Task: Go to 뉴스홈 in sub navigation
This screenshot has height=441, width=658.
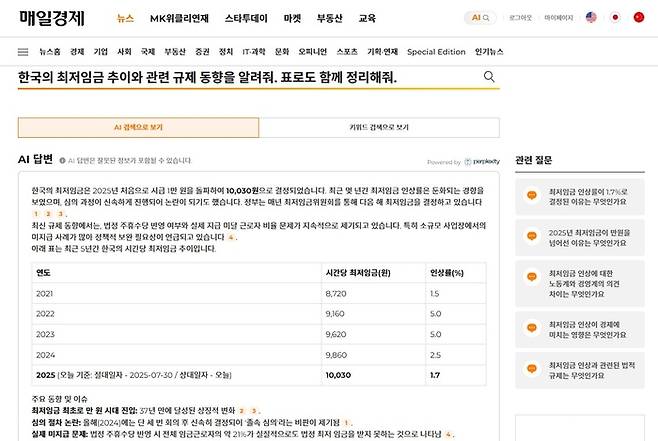Action: pos(50,52)
